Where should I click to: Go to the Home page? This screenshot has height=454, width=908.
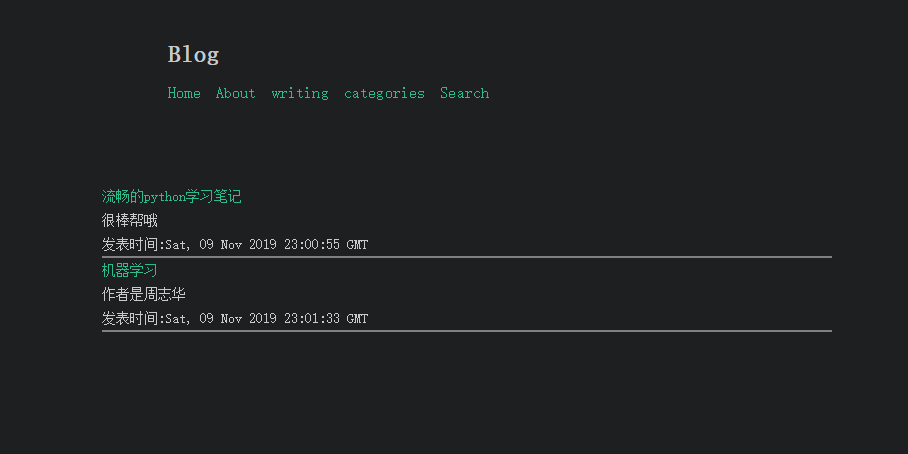tap(184, 93)
